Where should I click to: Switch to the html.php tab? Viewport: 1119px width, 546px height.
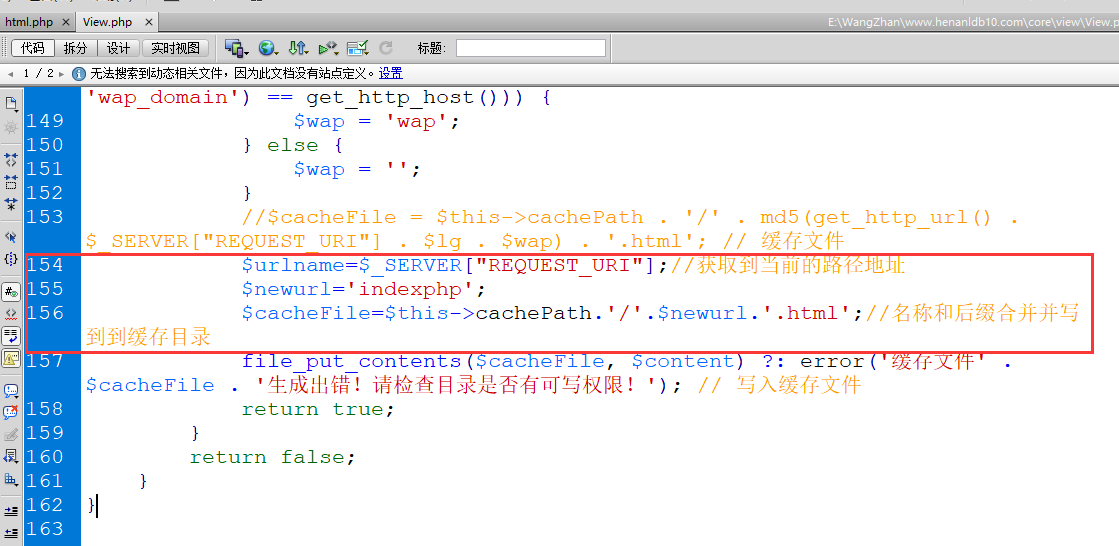tap(29, 22)
